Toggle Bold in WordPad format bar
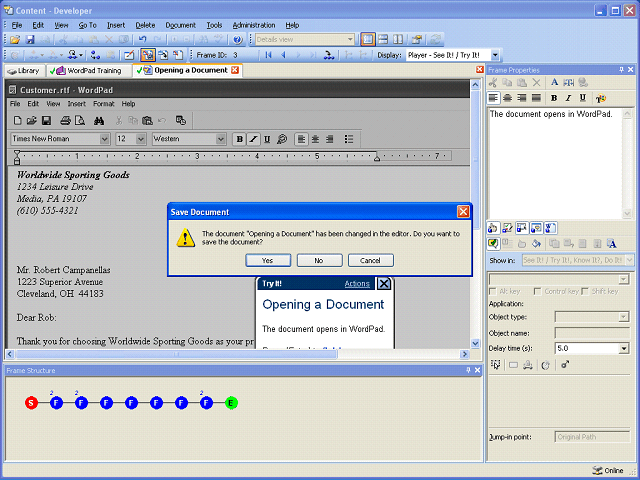 coord(240,139)
